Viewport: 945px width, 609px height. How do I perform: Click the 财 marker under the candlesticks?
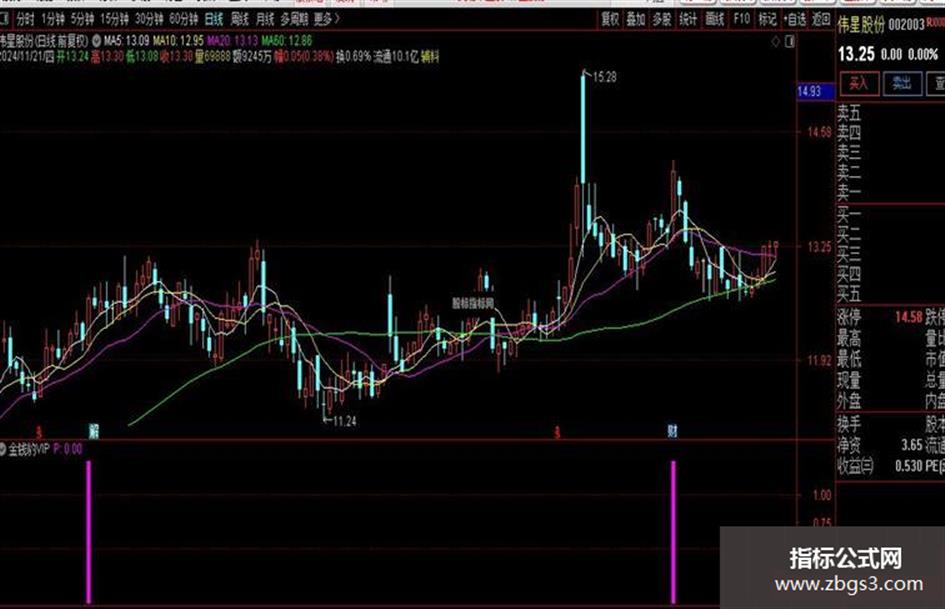673,431
